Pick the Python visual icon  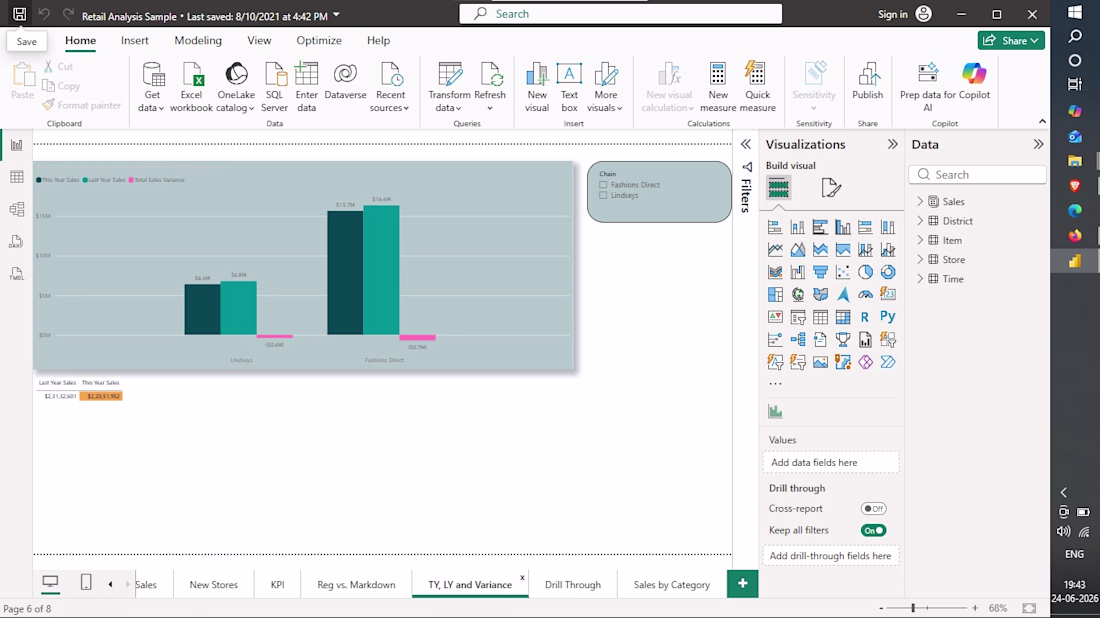pos(887,317)
